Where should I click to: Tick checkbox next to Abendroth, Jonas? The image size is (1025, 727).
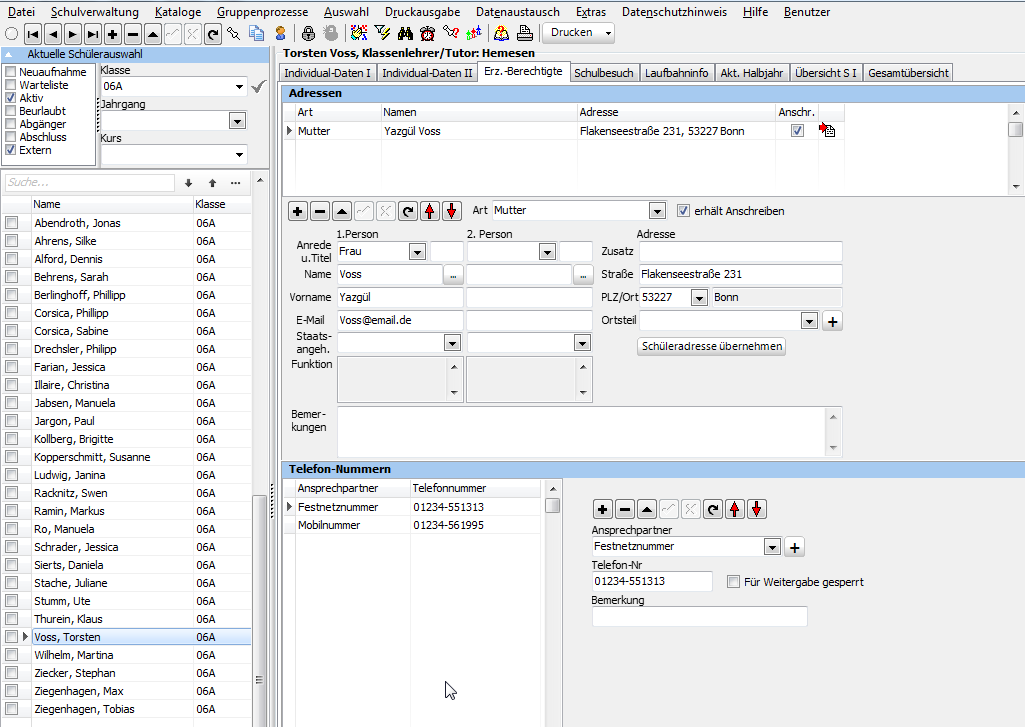(11, 223)
